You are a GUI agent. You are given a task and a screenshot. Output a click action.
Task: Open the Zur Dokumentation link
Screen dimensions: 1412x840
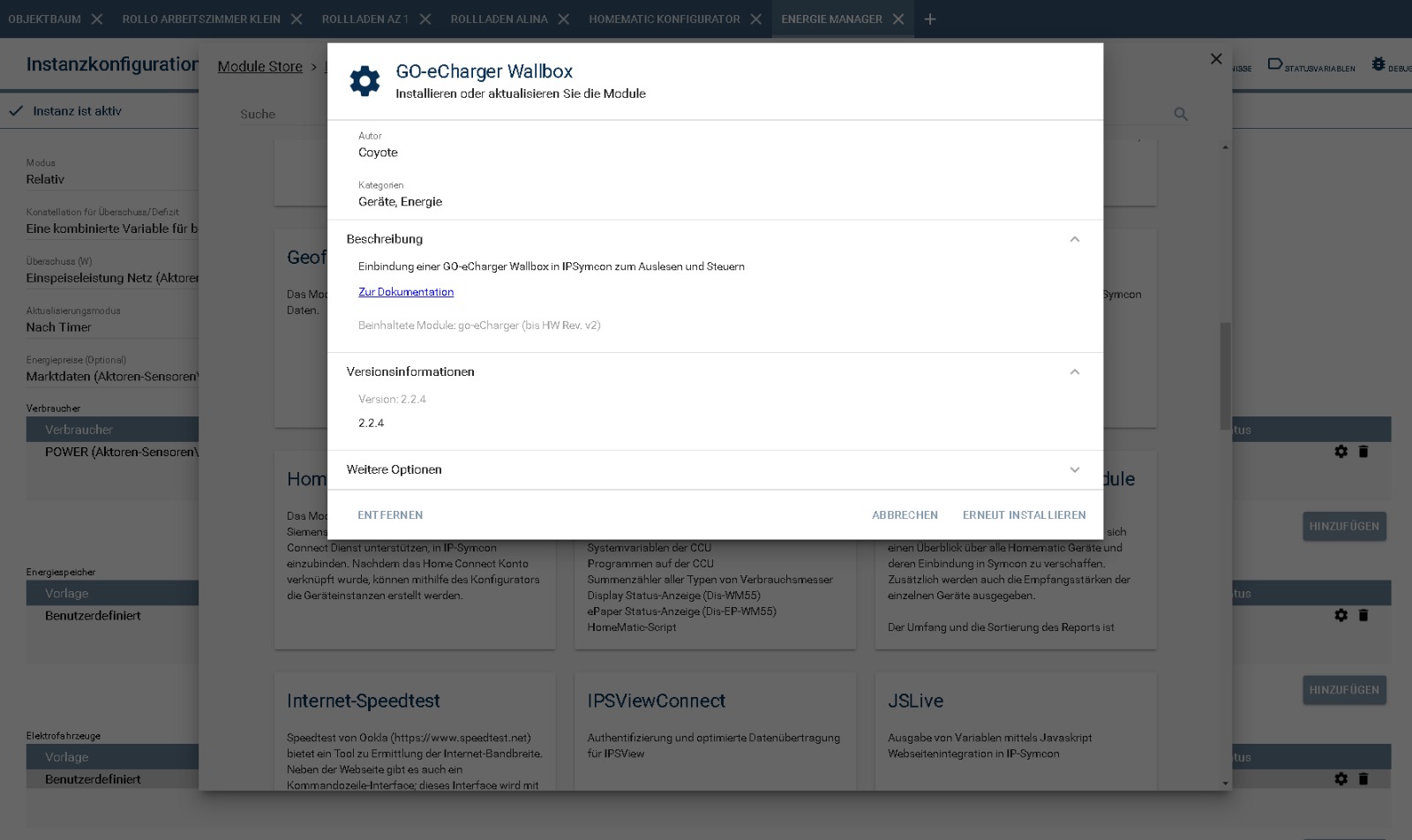tap(406, 292)
